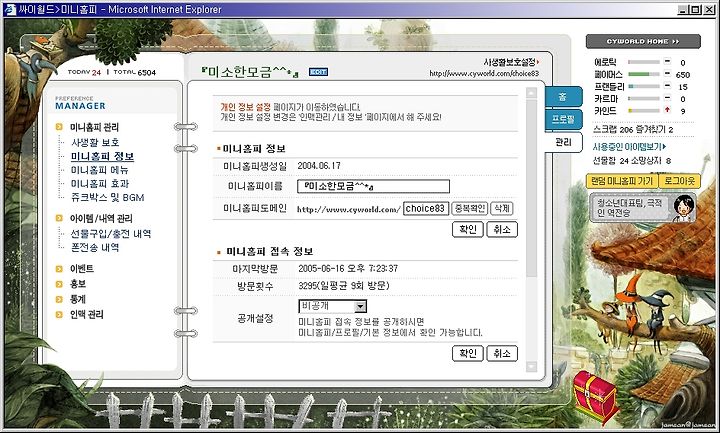720x433 pixels.
Task: Click the bullet icon next to 홍보
Action: tap(59, 284)
